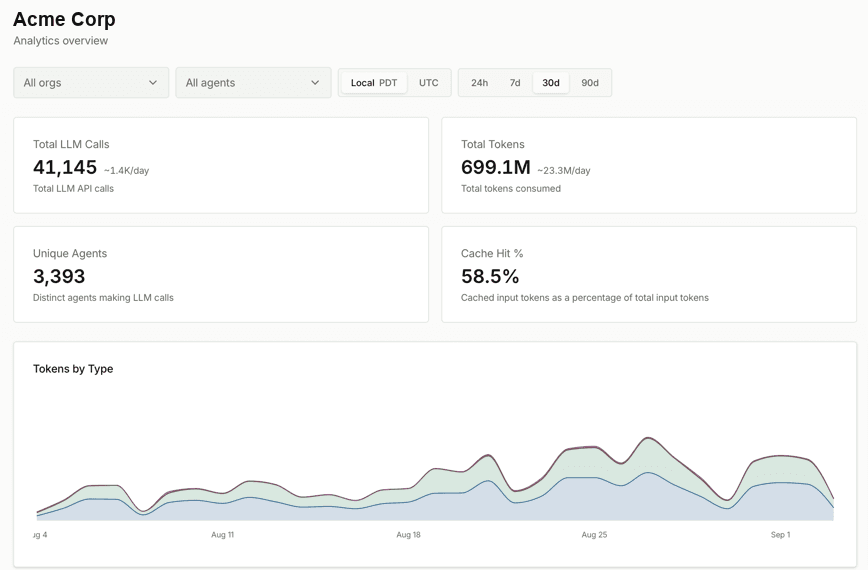Click the Cache Hit % card title
The image size is (868, 570).
click(x=492, y=253)
